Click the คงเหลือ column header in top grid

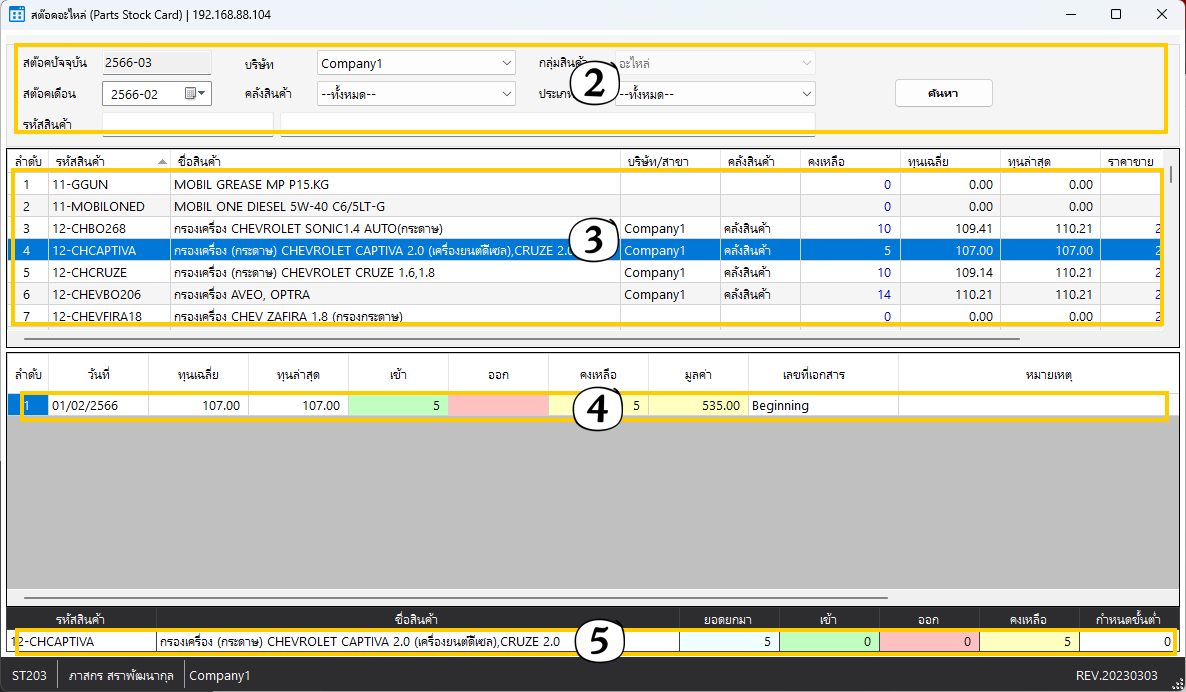(x=849, y=160)
